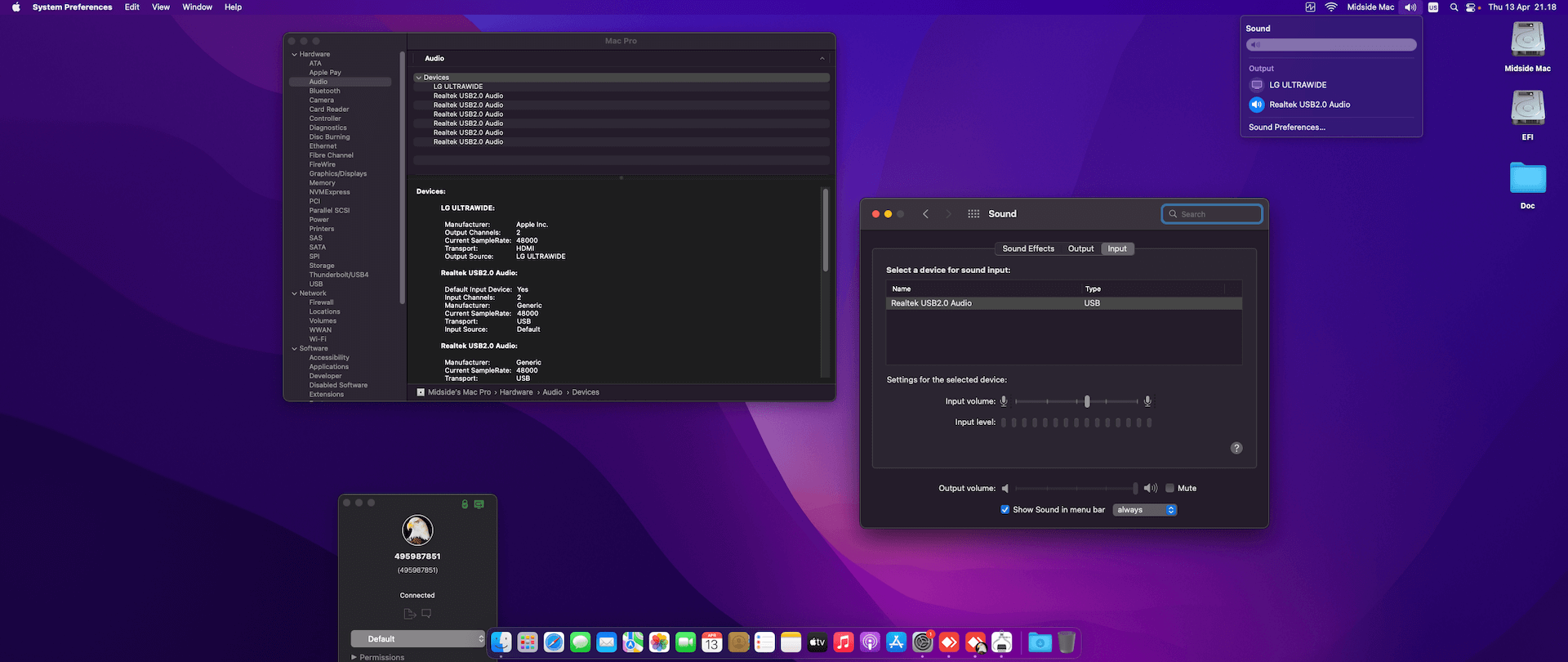
Task: Click the file transfer icon under Connected
Action: 409,614
